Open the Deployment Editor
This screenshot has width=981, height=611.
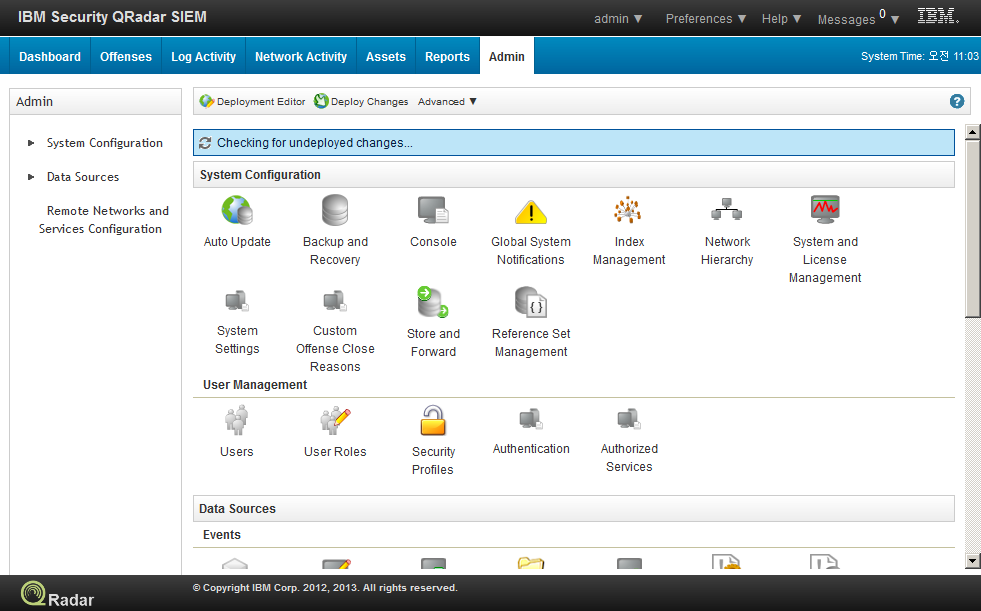pos(252,101)
